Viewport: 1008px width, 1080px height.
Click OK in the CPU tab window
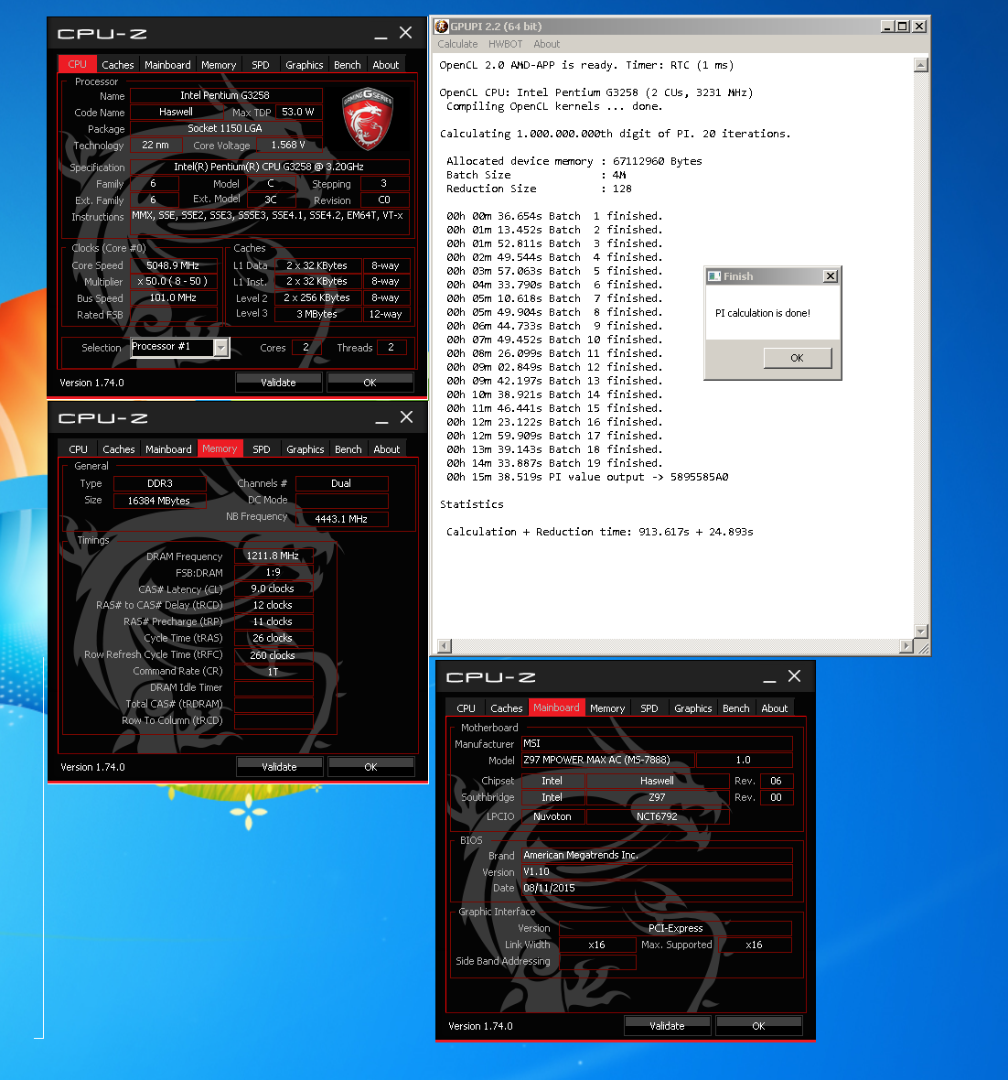(370, 382)
